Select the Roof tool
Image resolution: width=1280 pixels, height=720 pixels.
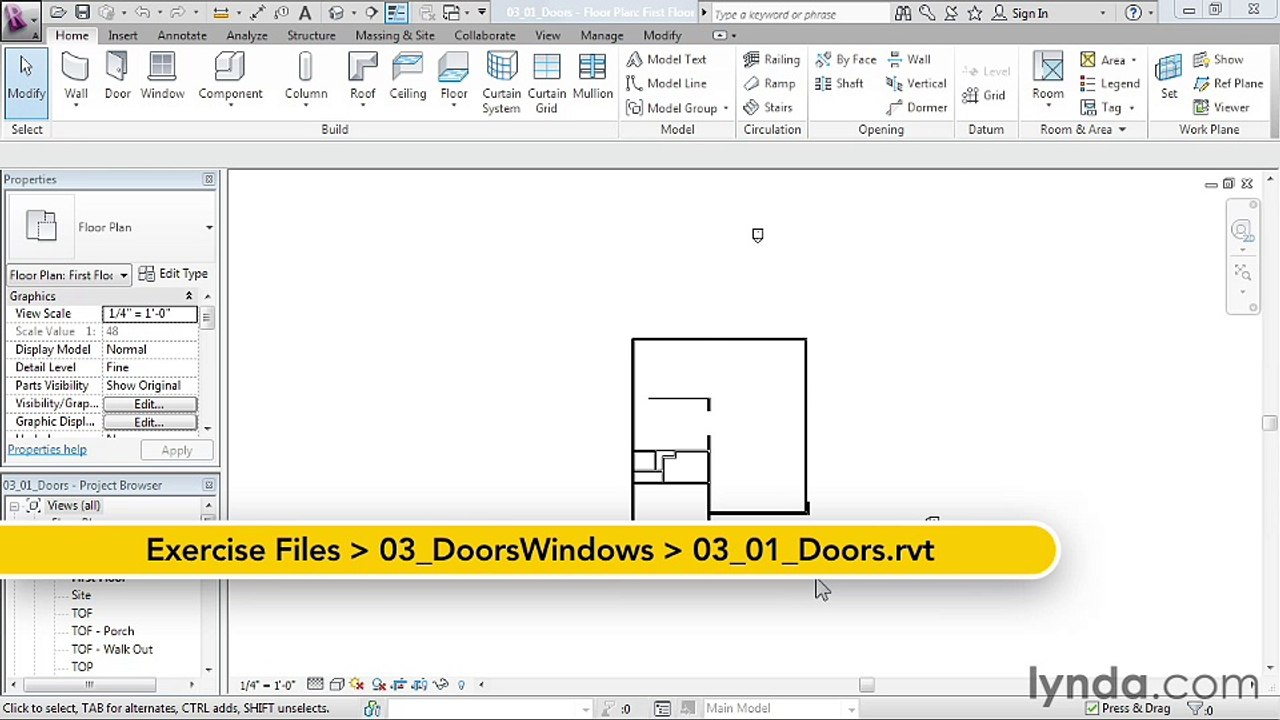click(x=362, y=78)
